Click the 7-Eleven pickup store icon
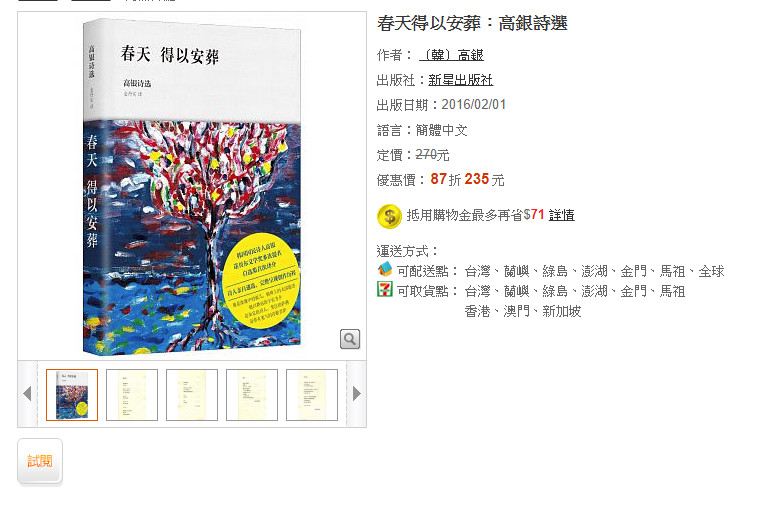The height and width of the screenshot is (513, 776). tap(385, 289)
